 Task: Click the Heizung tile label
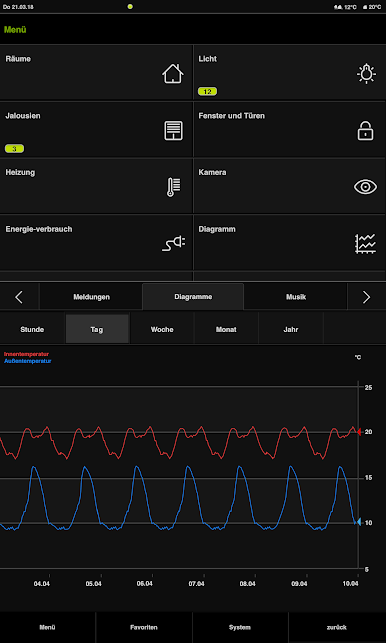point(20,172)
